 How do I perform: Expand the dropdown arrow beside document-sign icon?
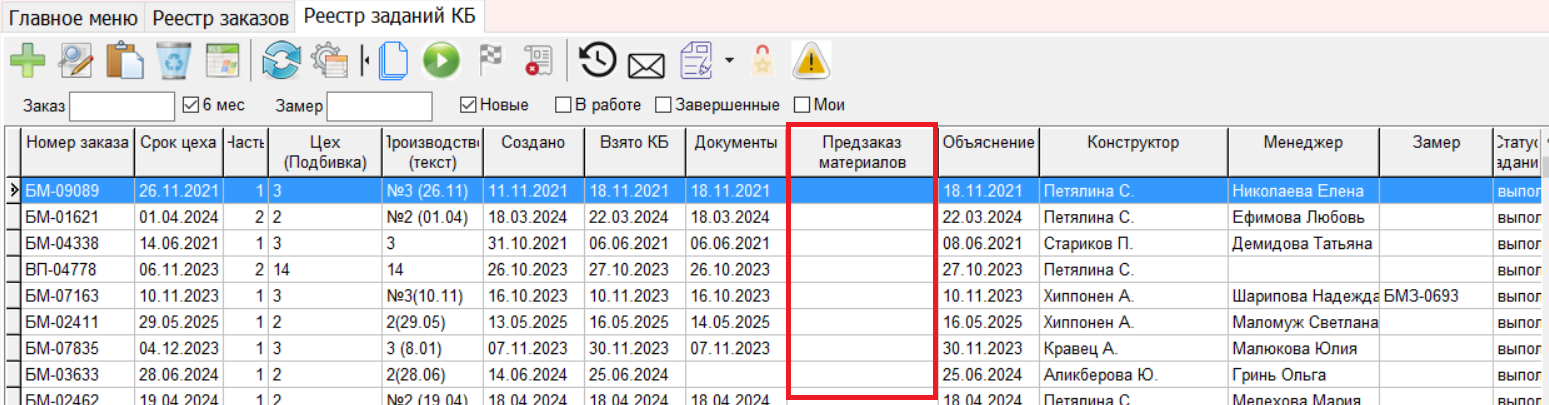point(729,61)
